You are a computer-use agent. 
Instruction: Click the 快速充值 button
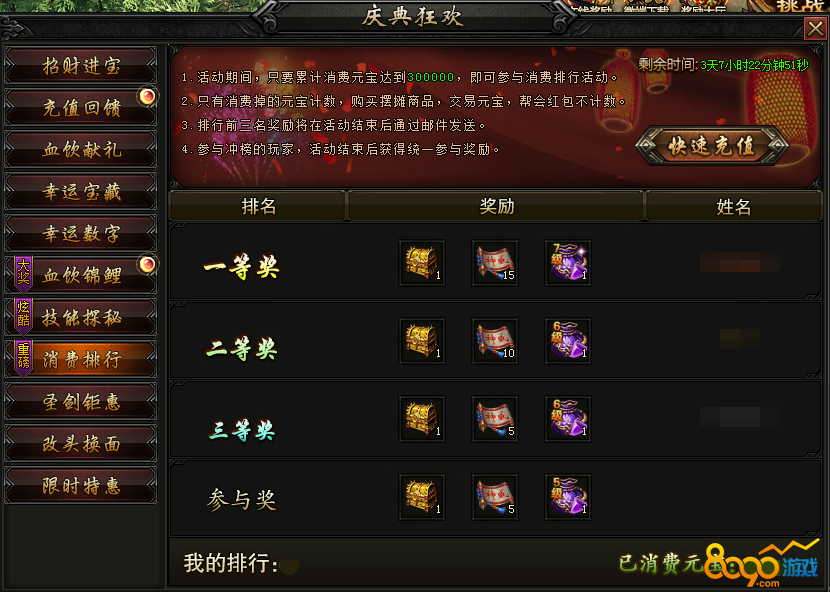pos(711,145)
